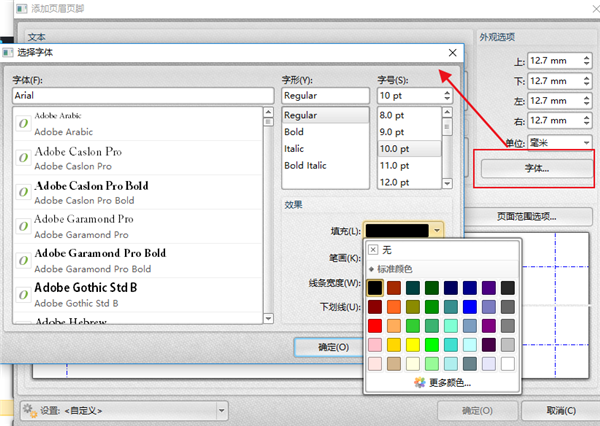Screen dimensions: 600x426
Task: Click the Adobe Caslon Pro font icon
Action: pyautogui.click(x=23, y=158)
